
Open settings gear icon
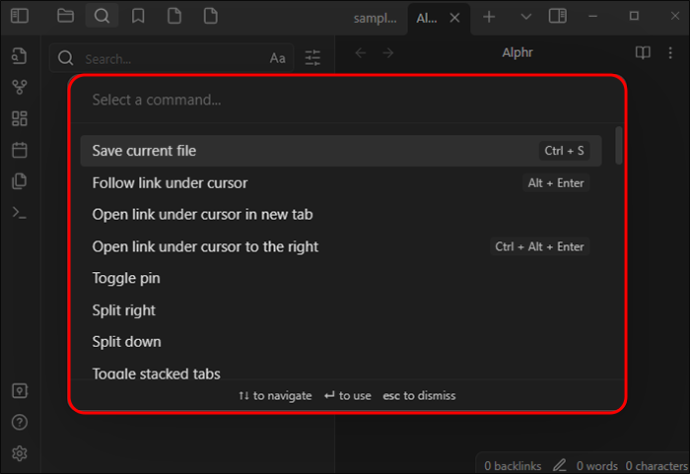pyautogui.click(x=19, y=453)
